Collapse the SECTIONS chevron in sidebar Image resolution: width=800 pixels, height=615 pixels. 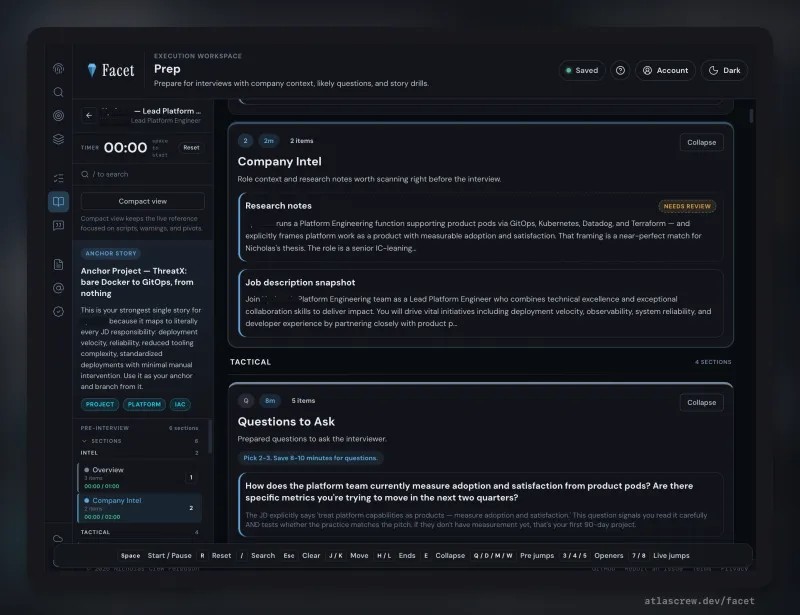coord(84,441)
